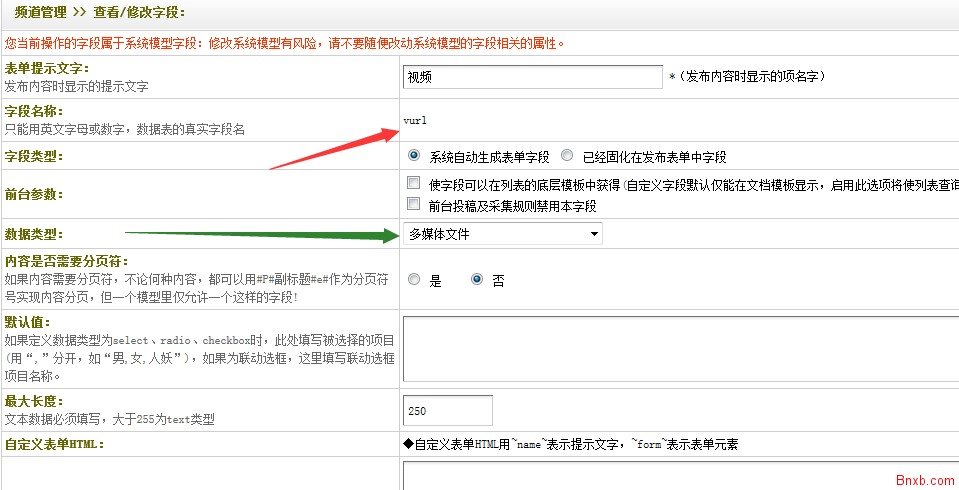Select 是 for 内容是否需要分页符
This screenshot has width=959, height=490.
414,281
